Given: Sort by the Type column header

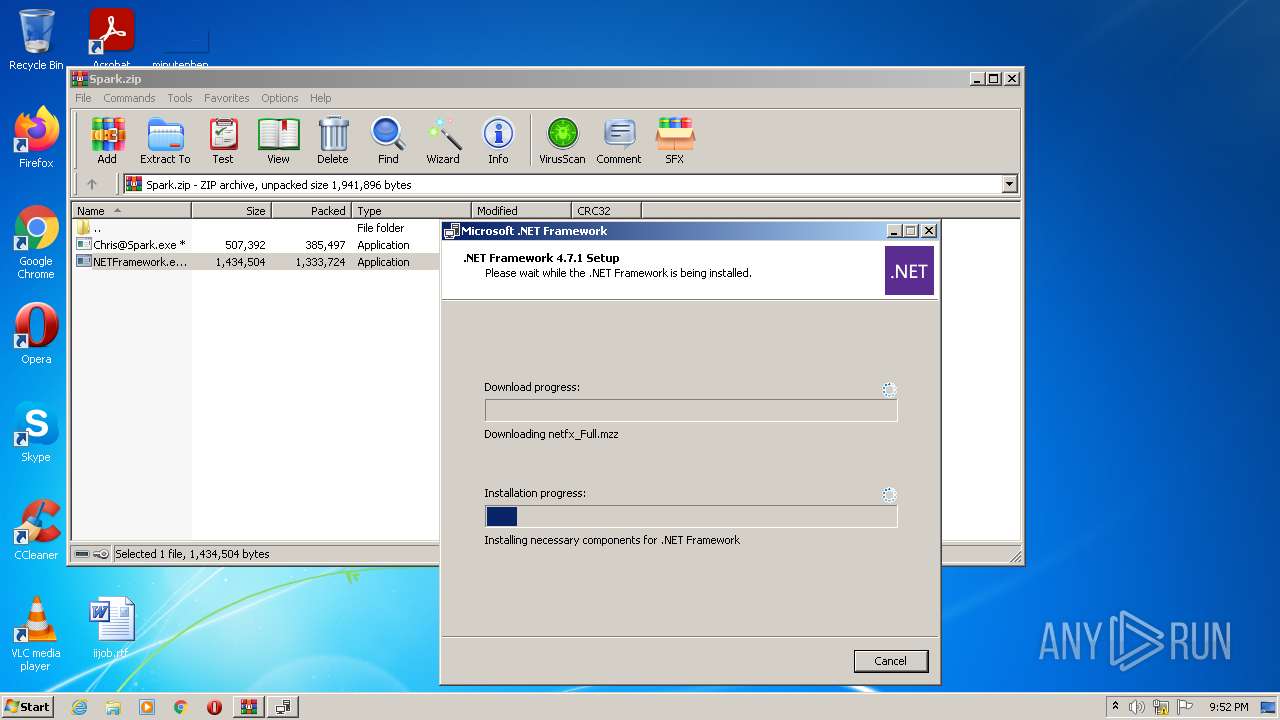Looking at the screenshot, I should (411, 211).
